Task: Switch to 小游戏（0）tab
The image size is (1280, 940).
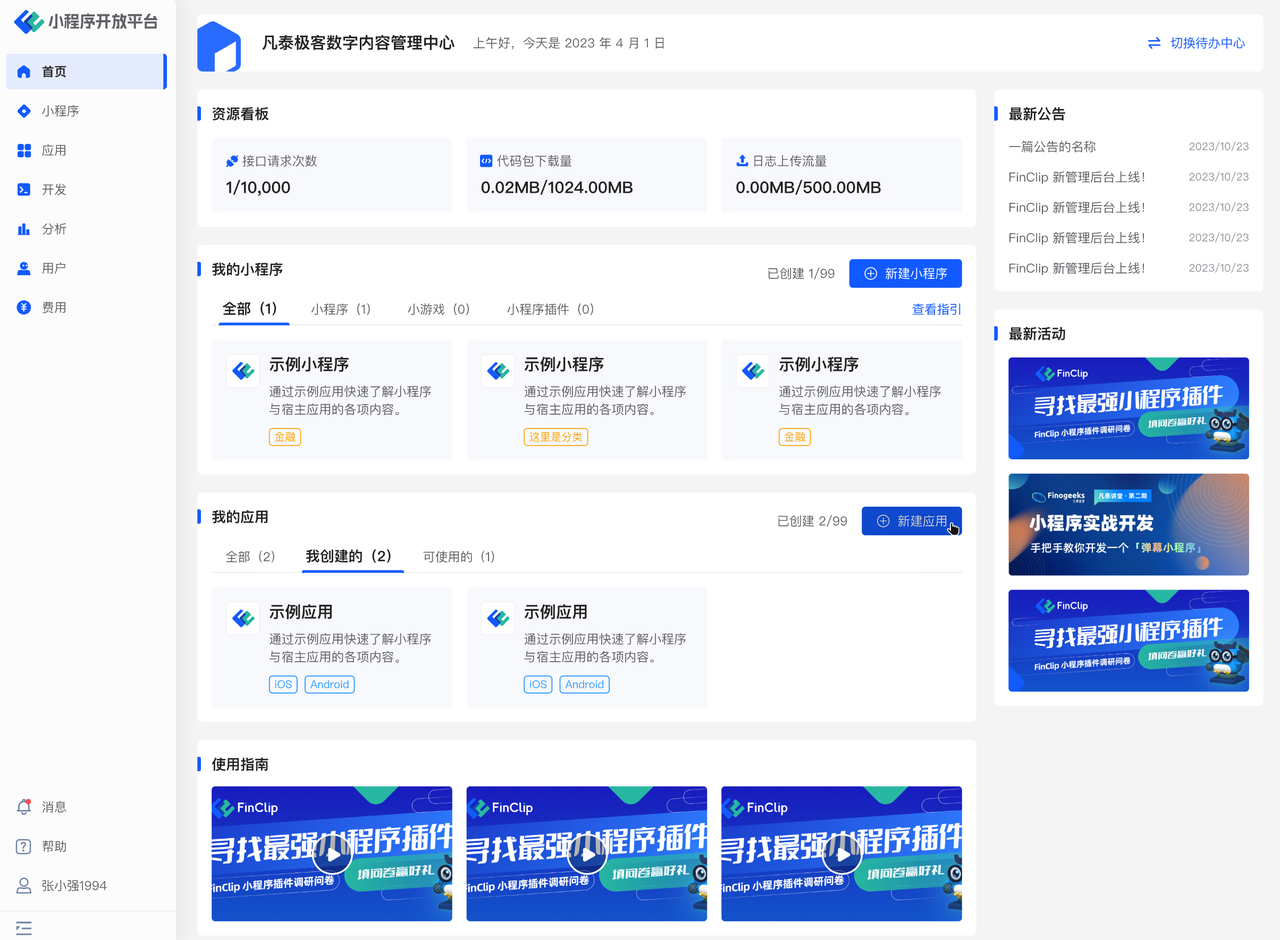Action: point(438,310)
